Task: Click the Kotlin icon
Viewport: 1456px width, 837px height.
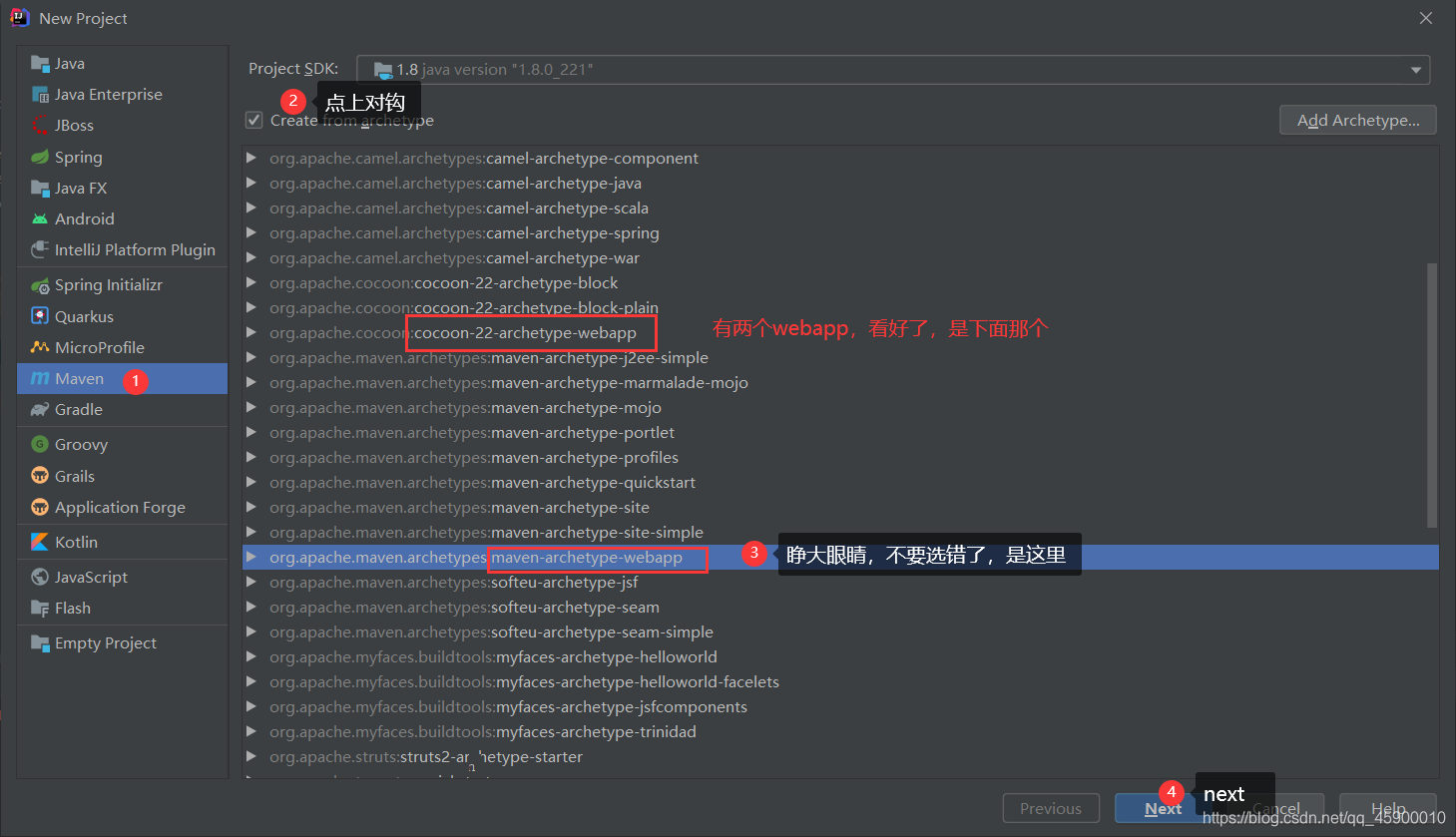Action: click(40, 542)
